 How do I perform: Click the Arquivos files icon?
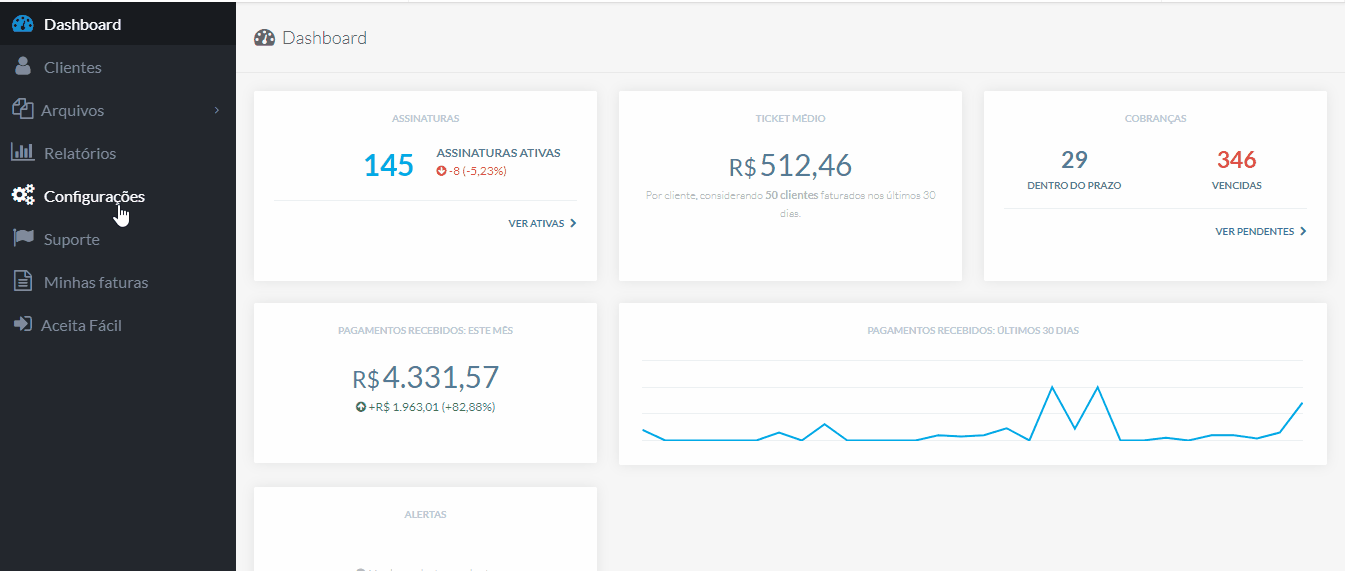(22, 110)
